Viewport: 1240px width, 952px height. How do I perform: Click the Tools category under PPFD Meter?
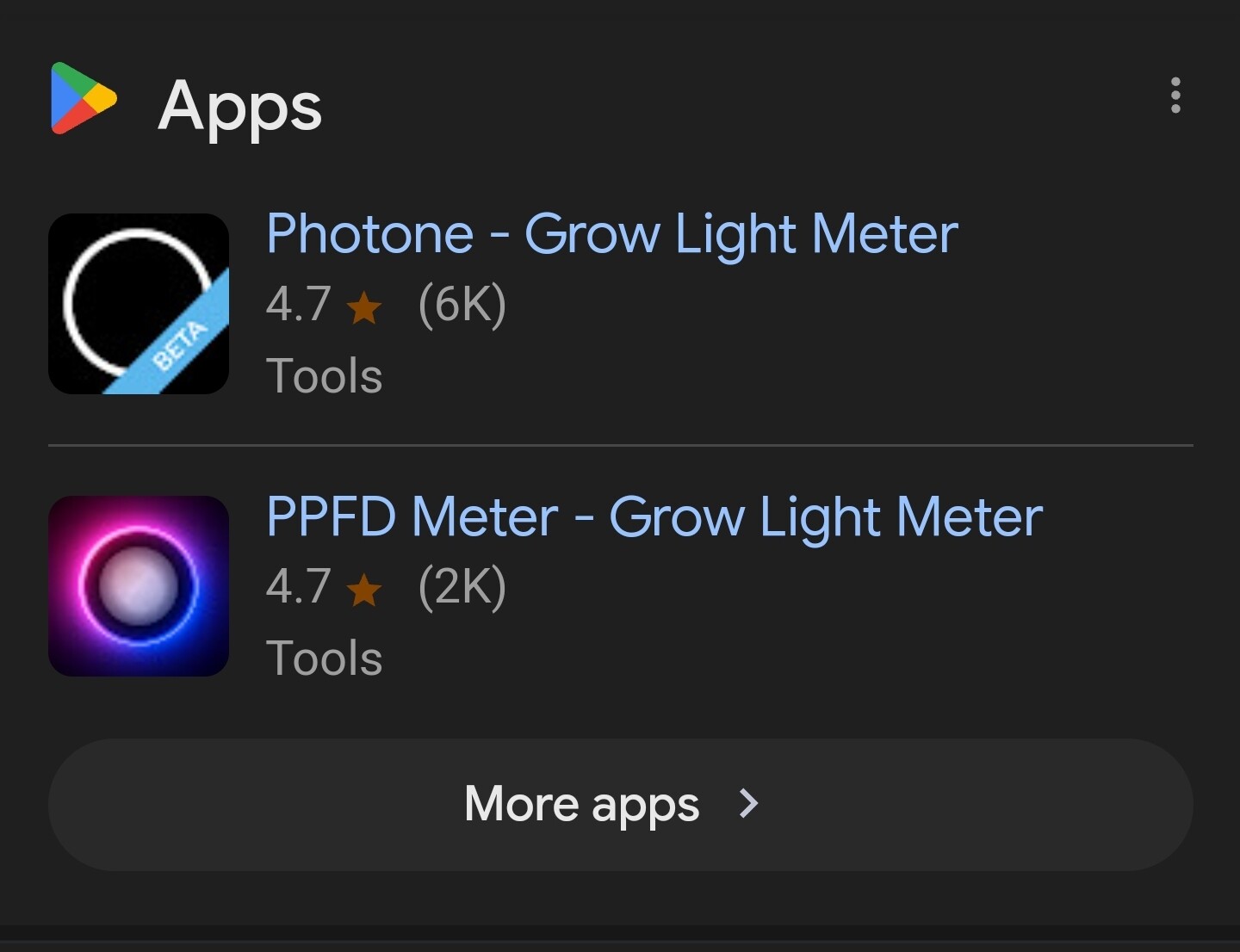pos(325,658)
